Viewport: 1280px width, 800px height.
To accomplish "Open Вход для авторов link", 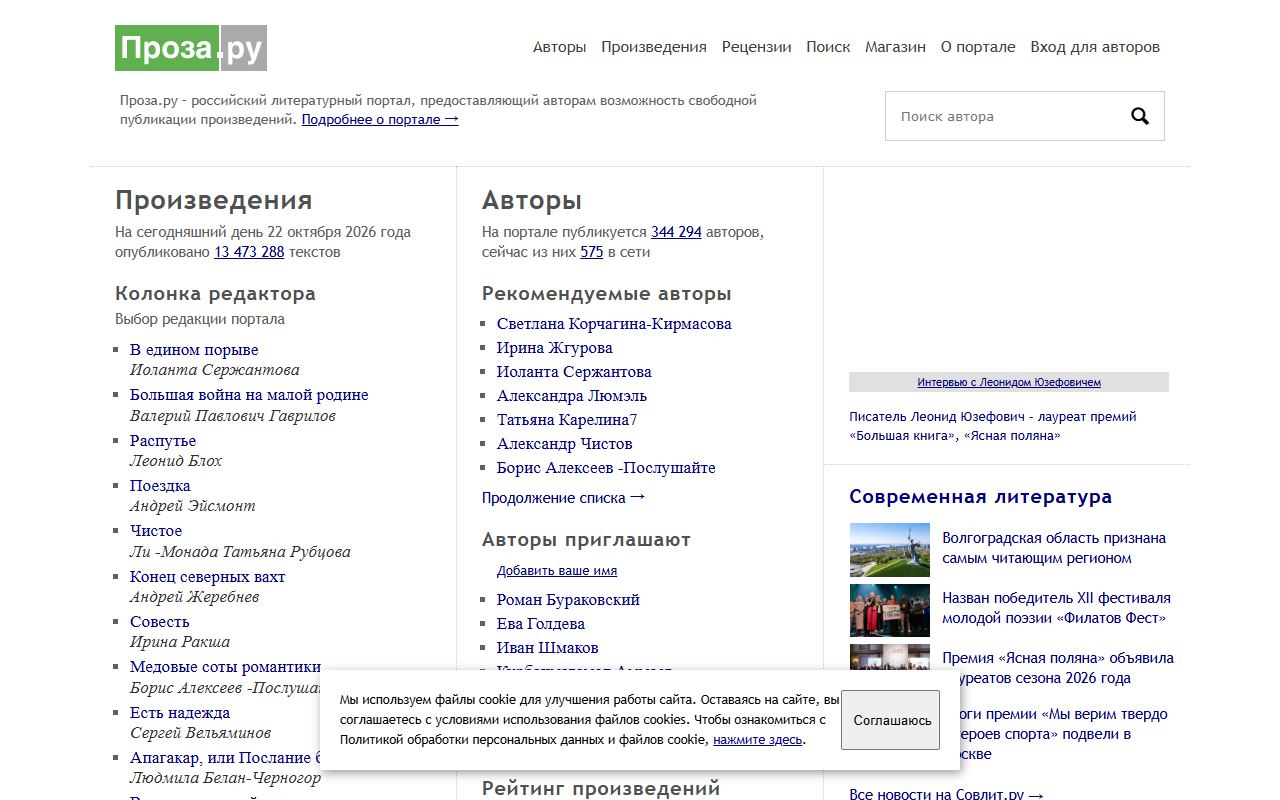I will (x=1095, y=47).
